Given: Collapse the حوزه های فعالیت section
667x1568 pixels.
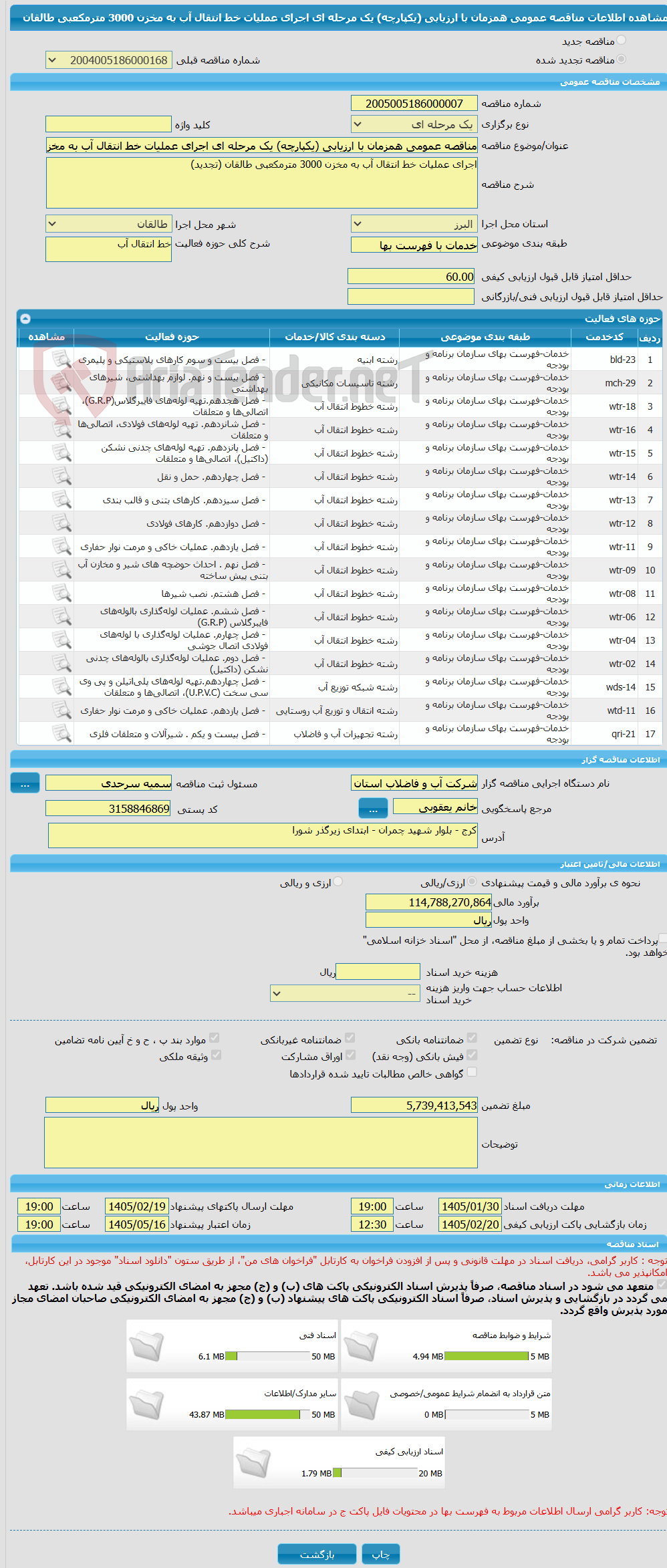Looking at the screenshot, I should pos(25,319).
